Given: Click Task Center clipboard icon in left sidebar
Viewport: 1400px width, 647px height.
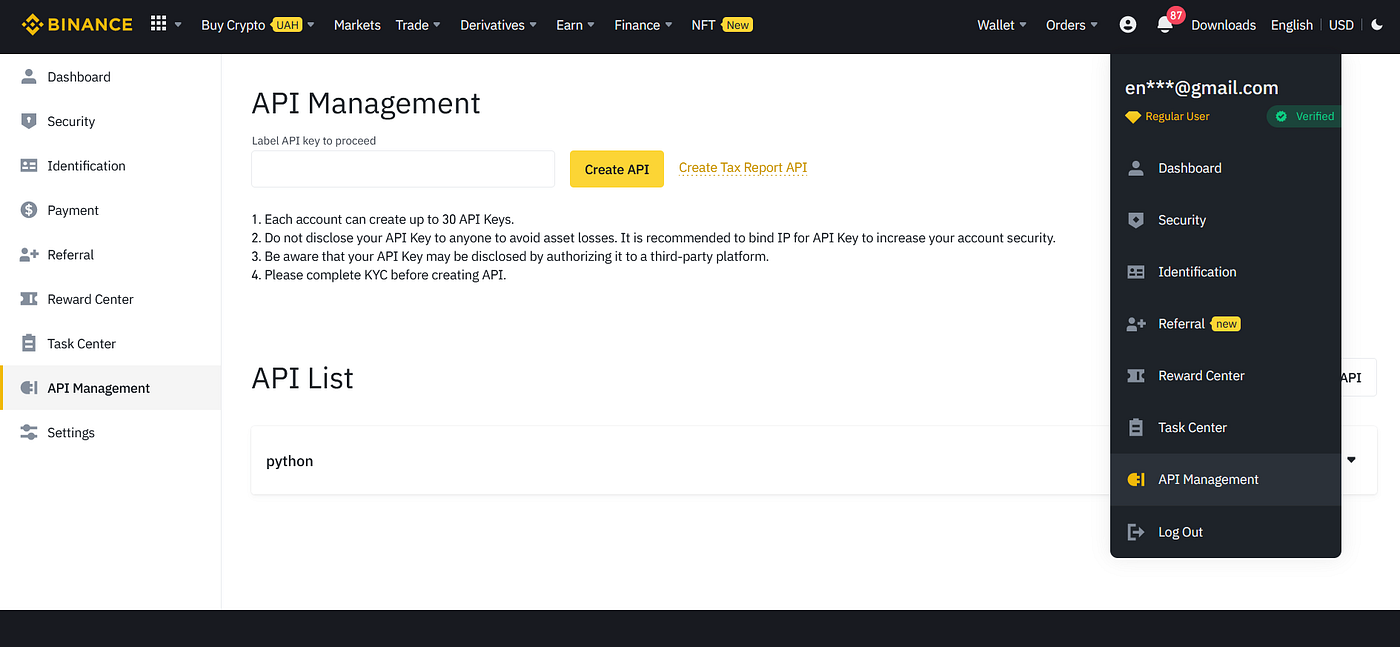Looking at the screenshot, I should [x=29, y=343].
